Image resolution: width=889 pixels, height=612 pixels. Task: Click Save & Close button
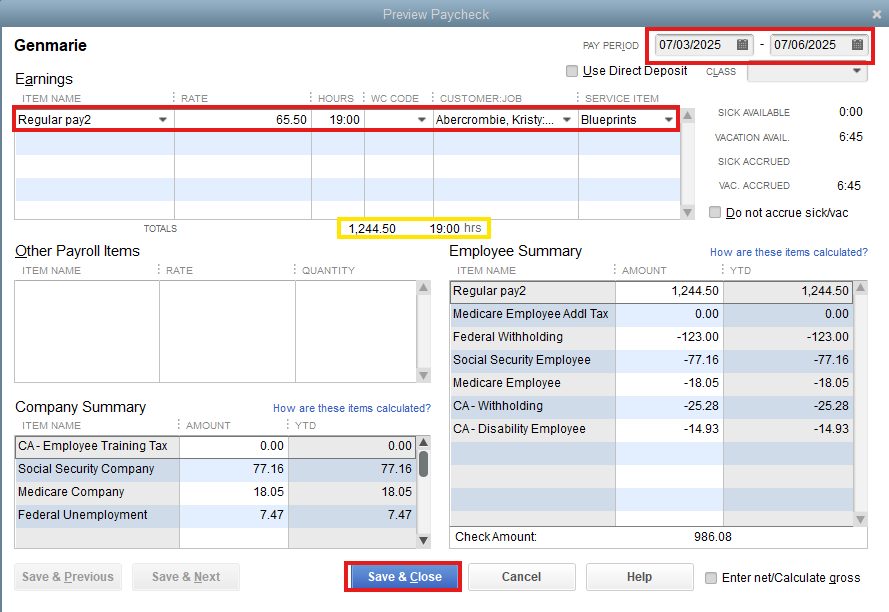tap(404, 577)
